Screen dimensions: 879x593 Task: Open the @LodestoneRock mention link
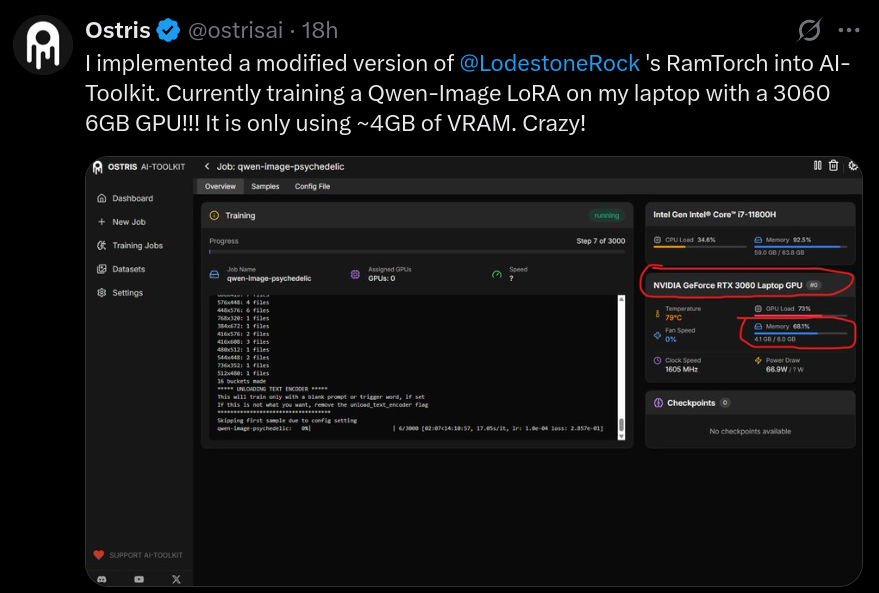[549, 63]
